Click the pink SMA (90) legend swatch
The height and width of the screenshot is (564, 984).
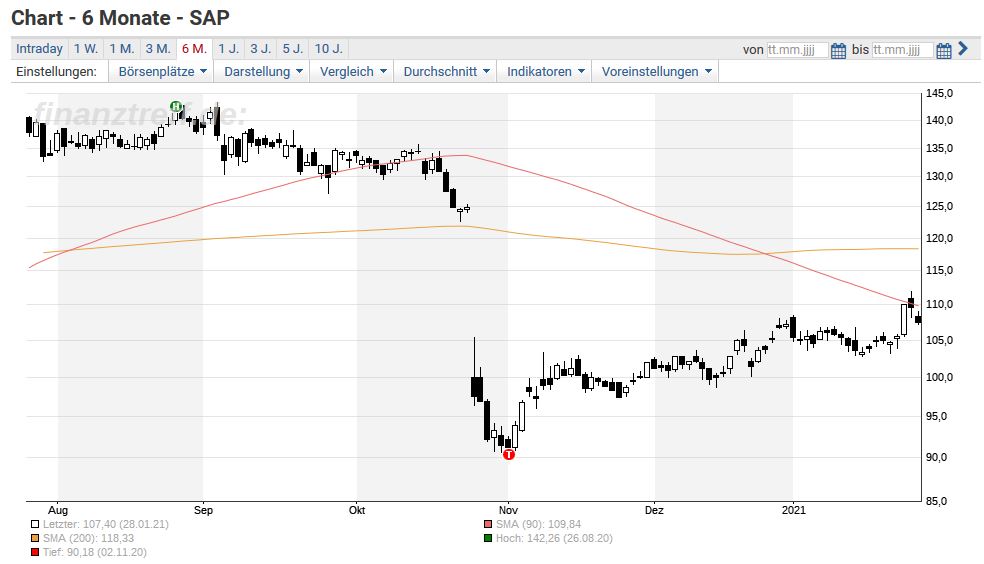pos(488,524)
